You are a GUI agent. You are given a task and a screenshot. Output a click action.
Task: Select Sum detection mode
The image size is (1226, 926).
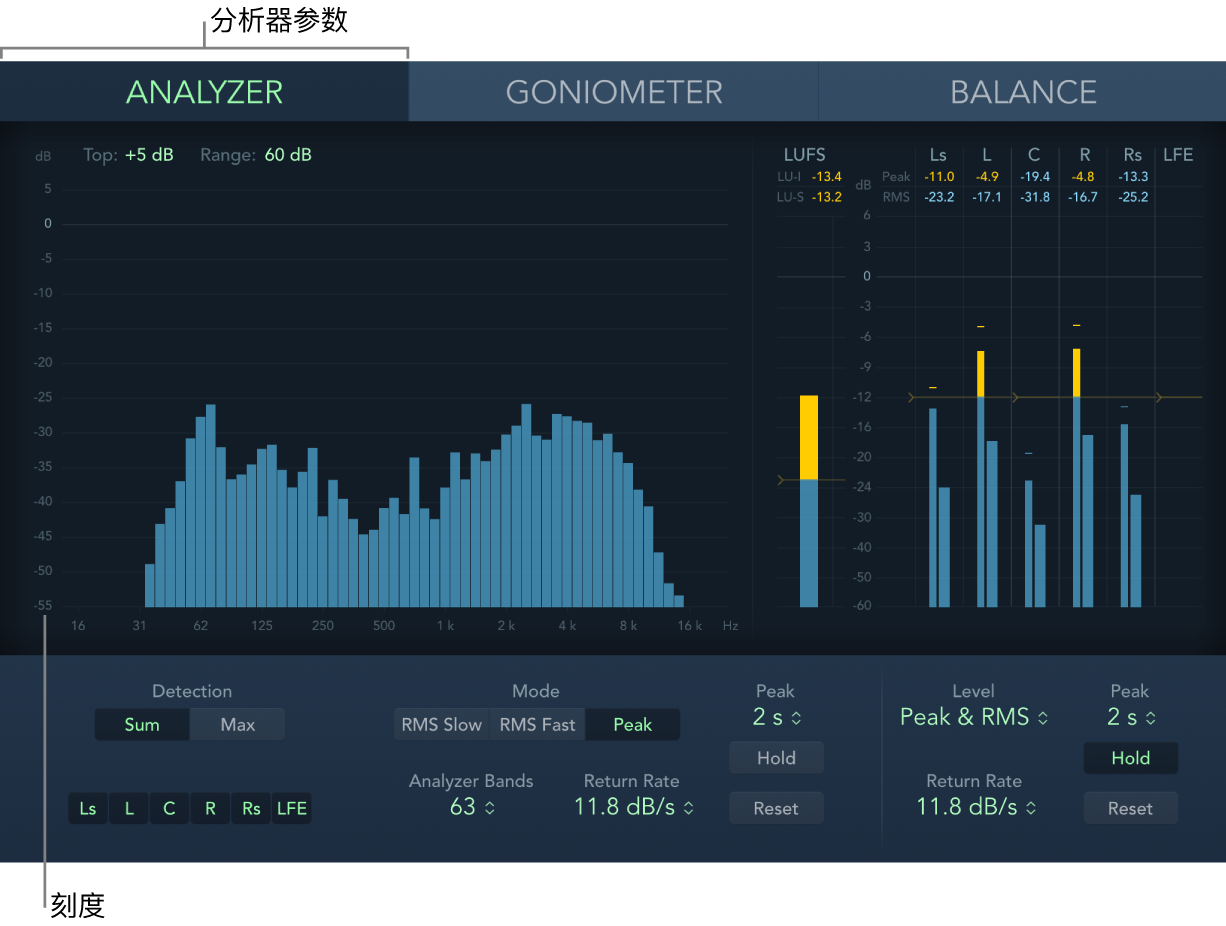point(142,724)
